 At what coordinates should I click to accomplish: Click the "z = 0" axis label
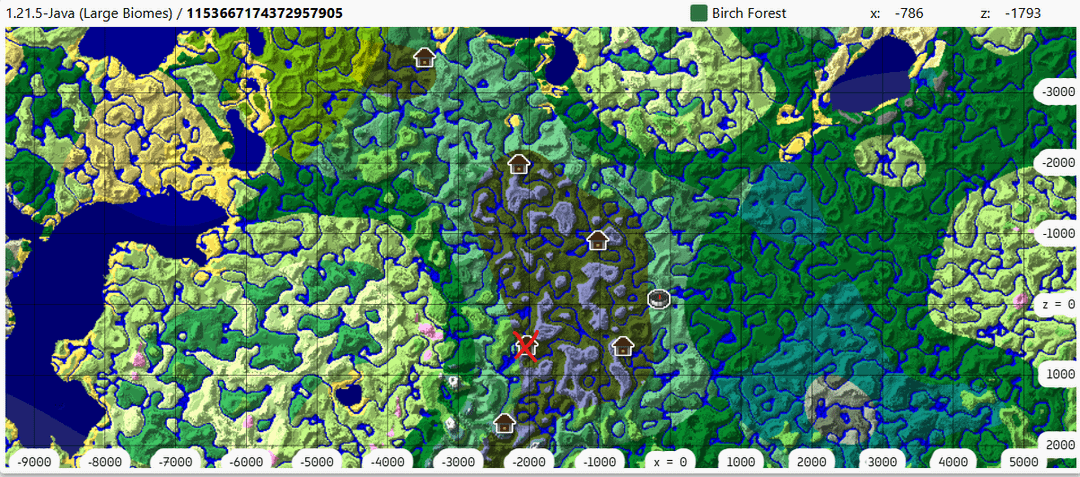1056,304
